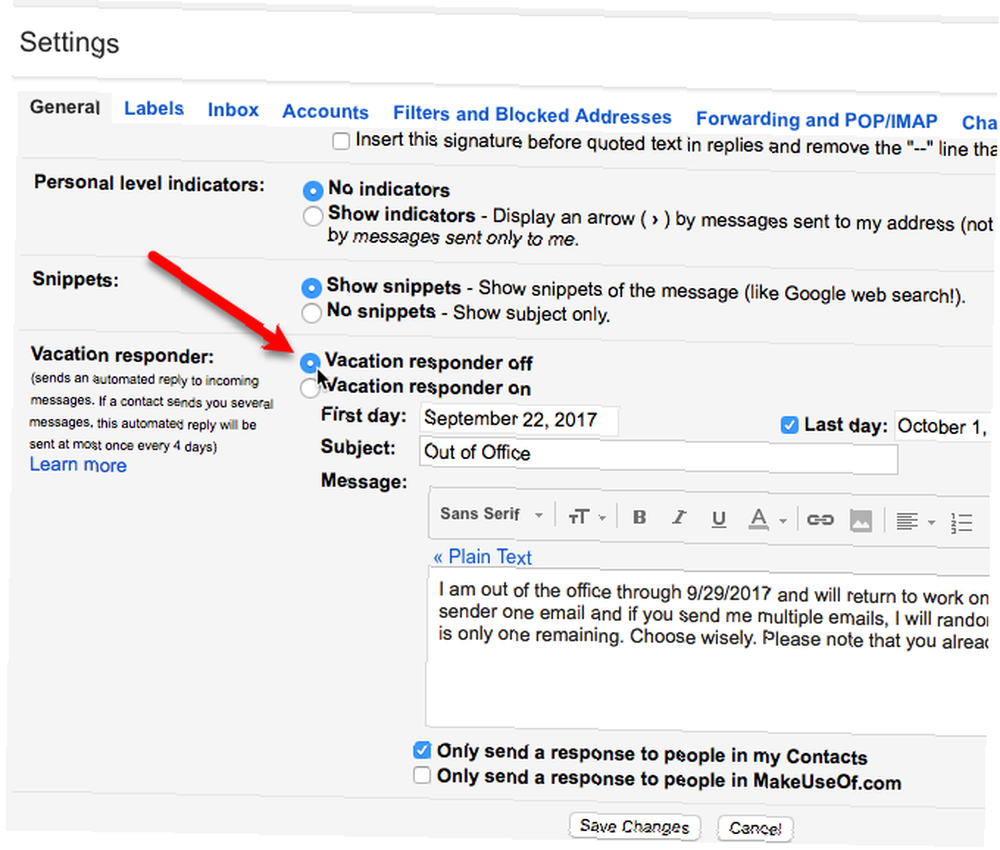Click the Save Changes button
Screen dimensions: 1000x850
click(635, 827)
